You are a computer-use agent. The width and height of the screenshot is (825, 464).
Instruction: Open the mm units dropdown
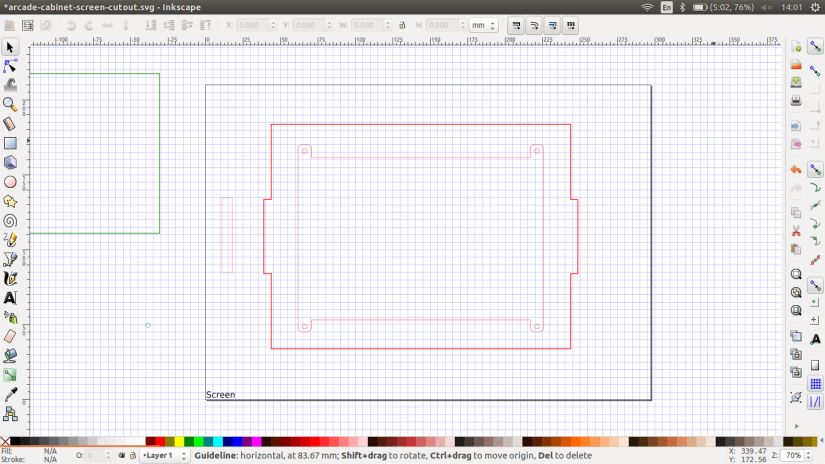(484, 25)
